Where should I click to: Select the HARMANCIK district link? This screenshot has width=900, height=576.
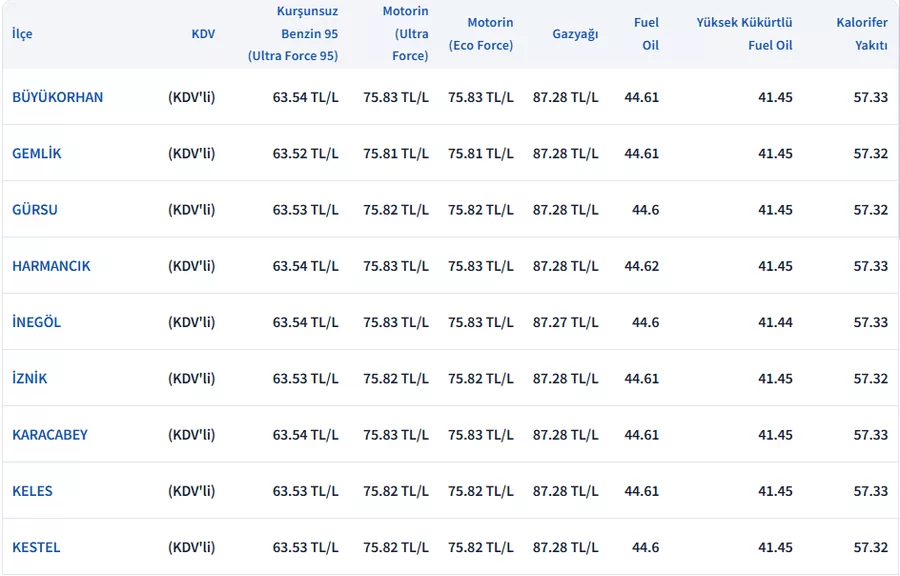[51, 266]
